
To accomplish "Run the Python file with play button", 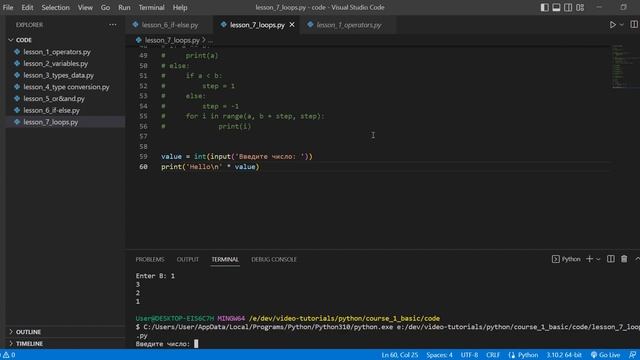I will (613, 25).
